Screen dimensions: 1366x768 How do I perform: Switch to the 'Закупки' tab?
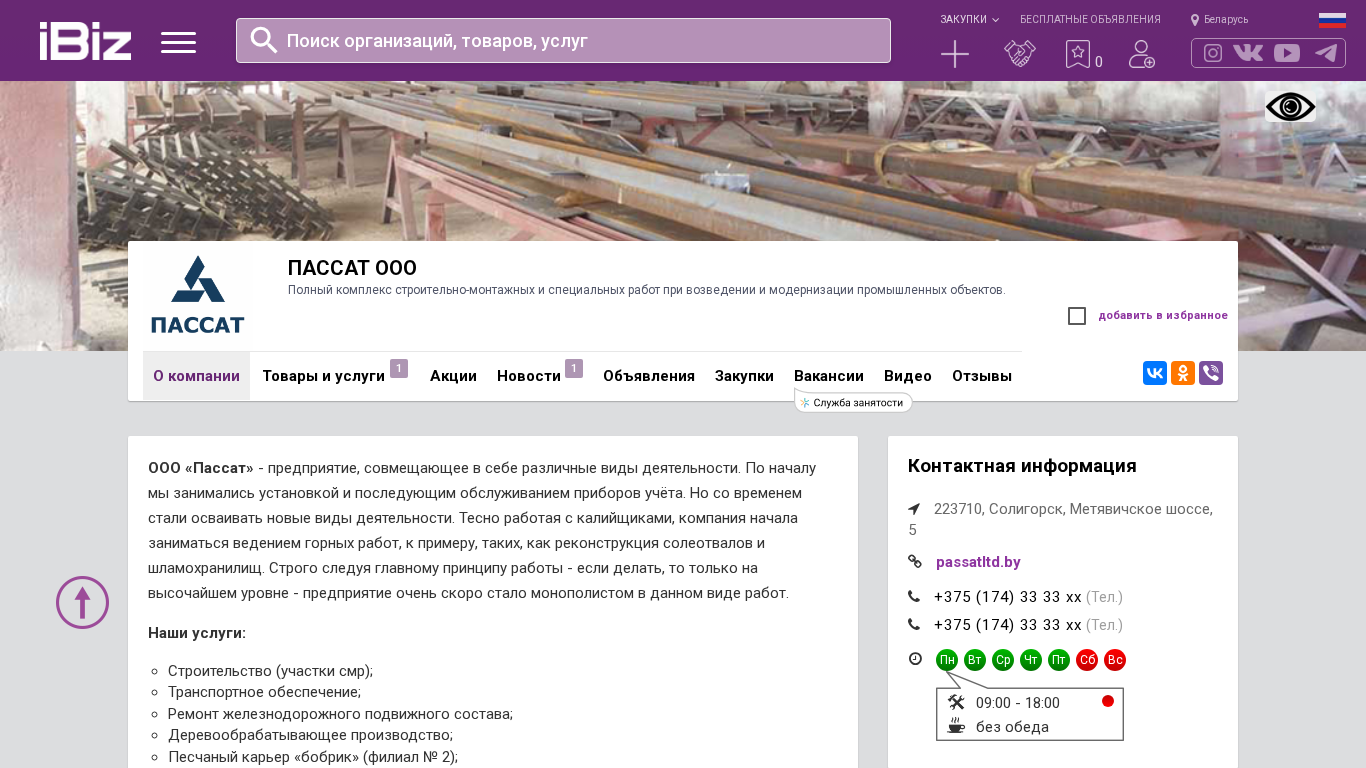point(744,376)
